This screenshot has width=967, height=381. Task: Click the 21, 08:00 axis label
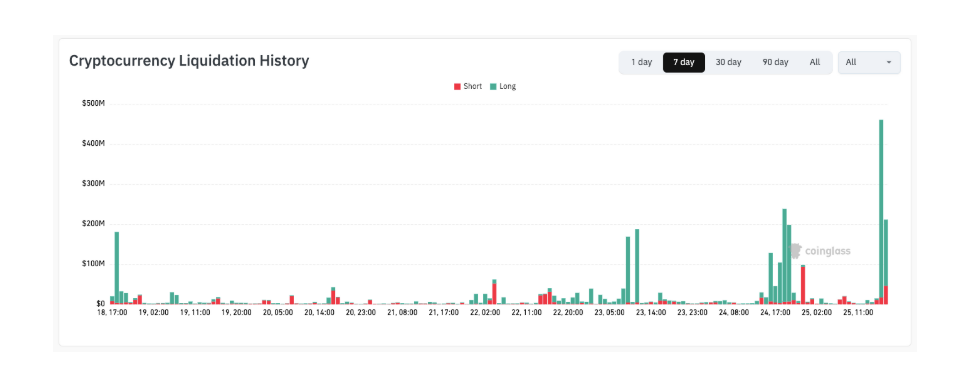coord(402,313)
